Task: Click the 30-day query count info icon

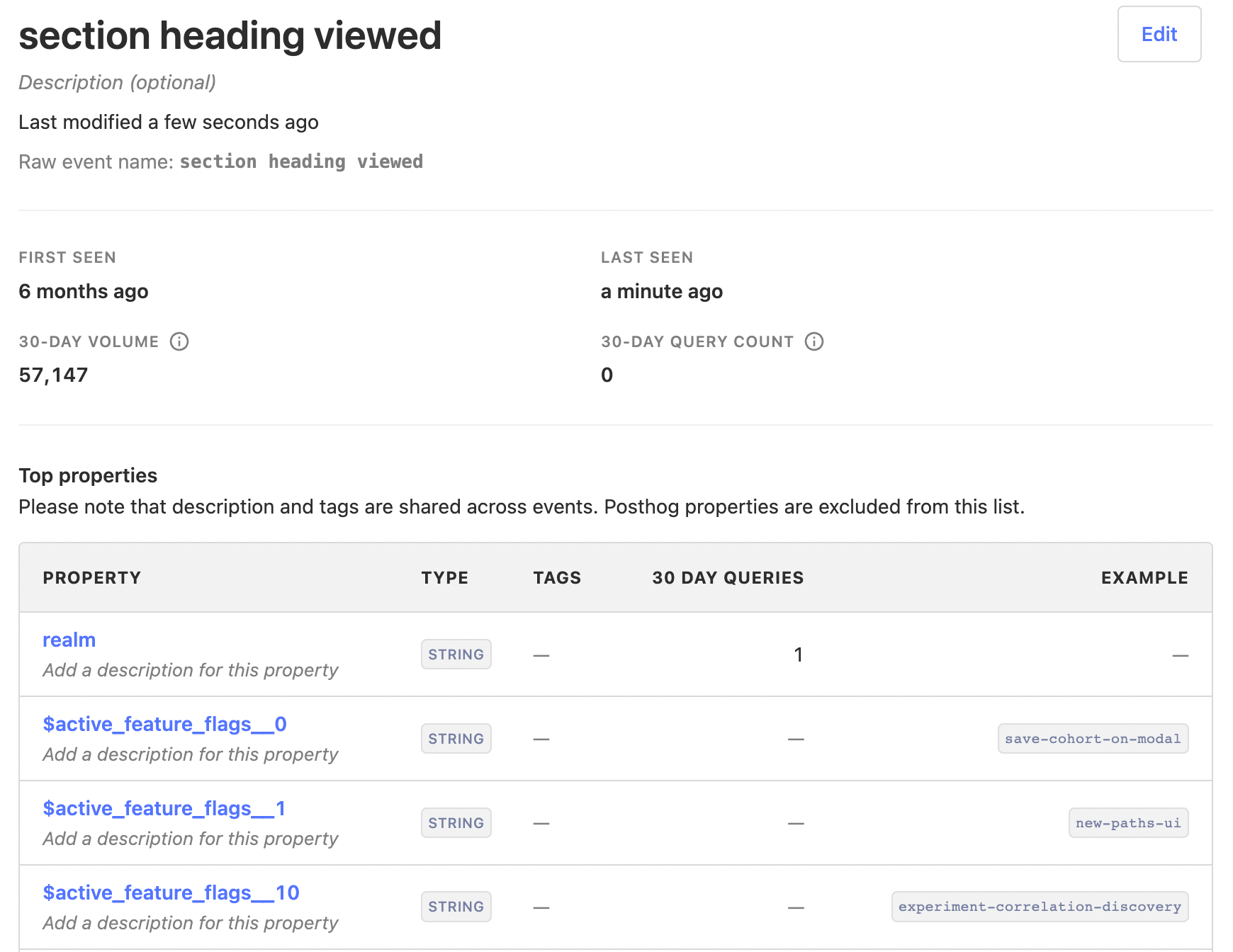Action: point(814,341)
